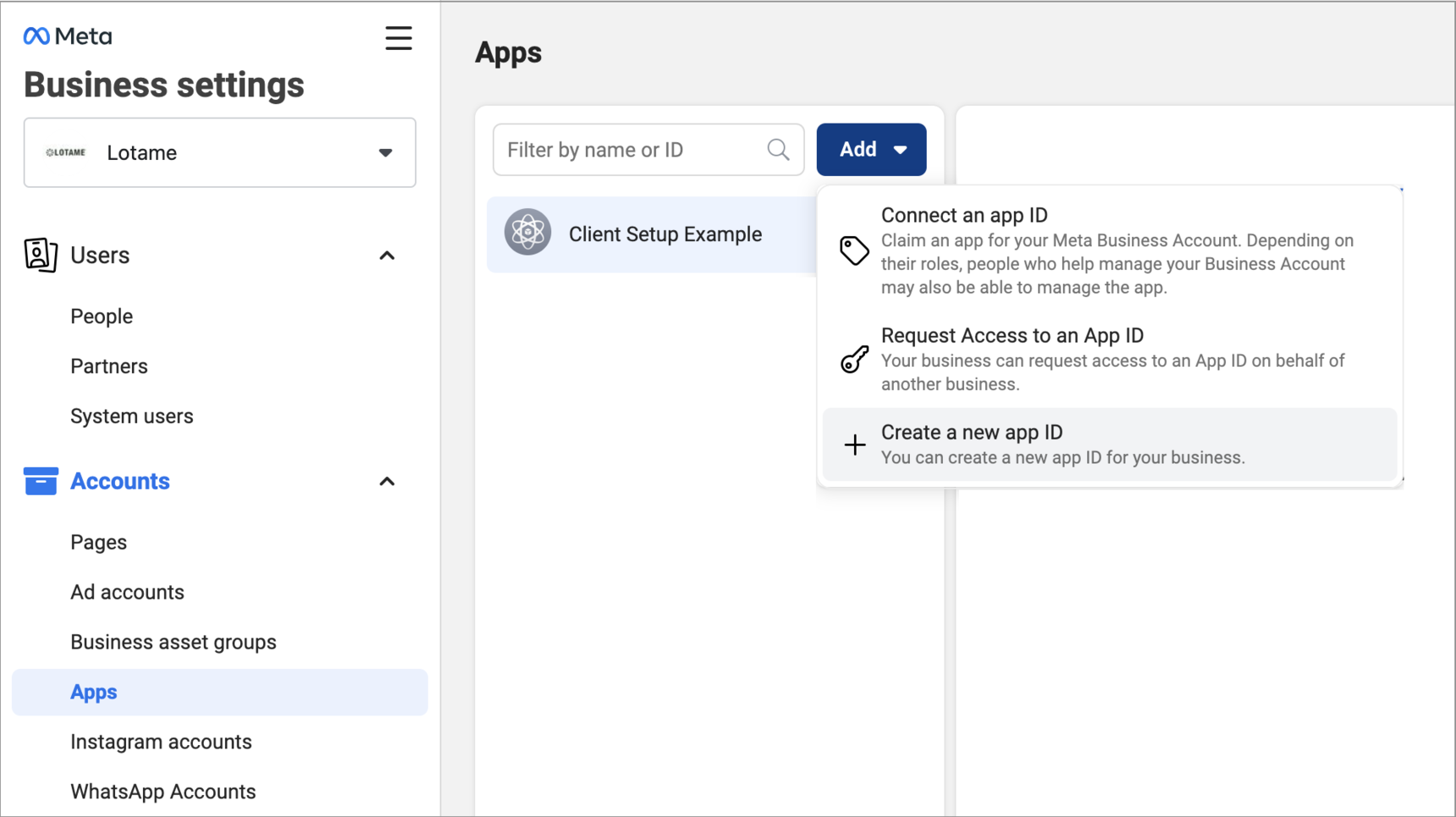1456x817 pixels.
Task: Click the plus icon for Create new app ID
Action: coord(854,444)
